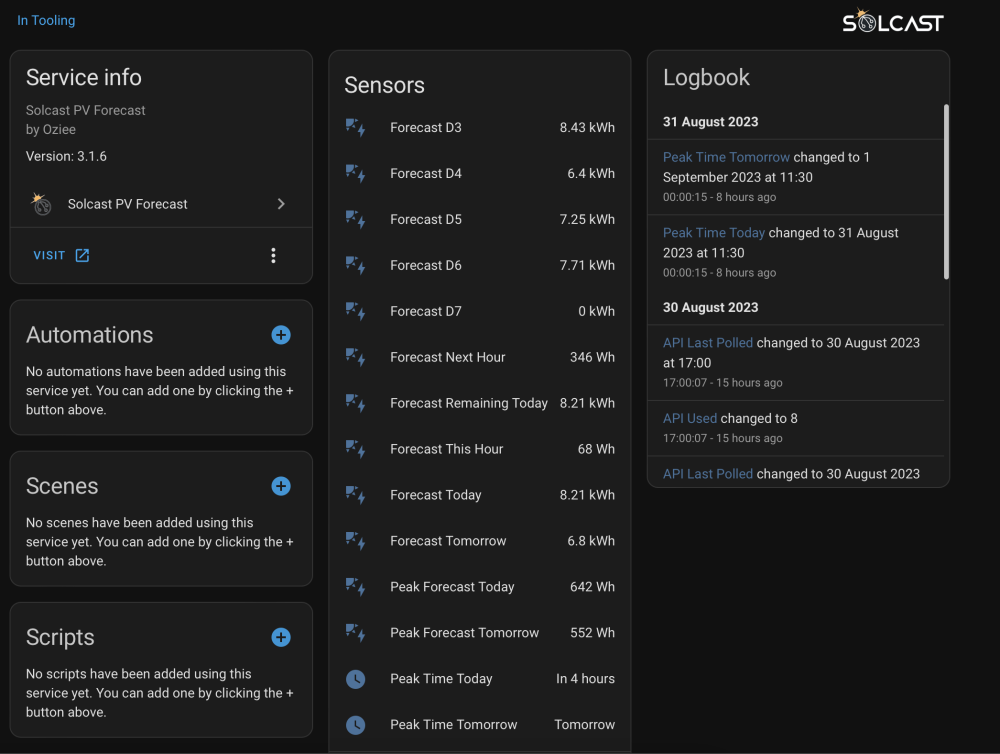Click the Peak Forecast Tomorrow sensor icon
The image size is (1000, 754).
[355, 633]
